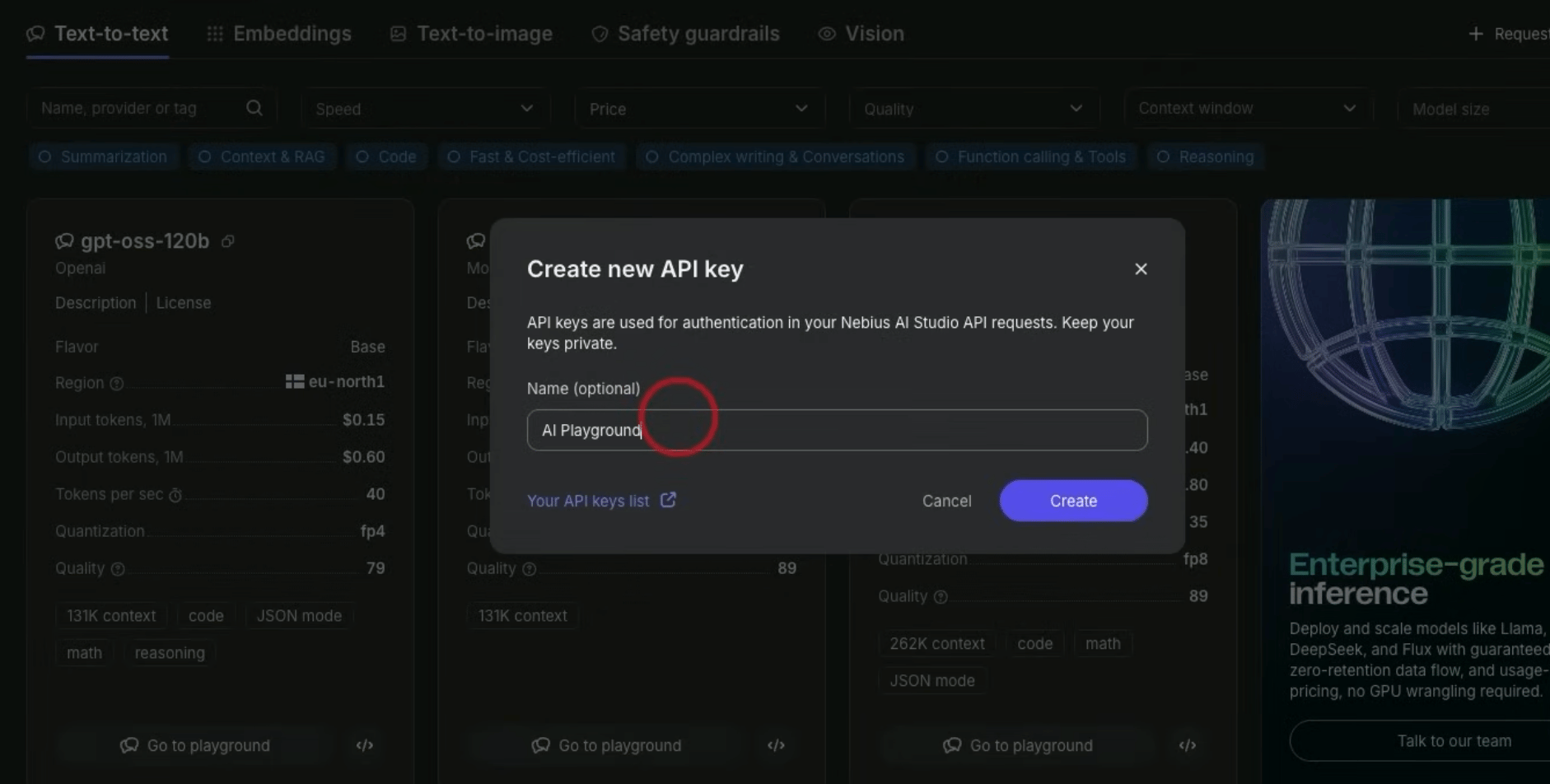The width and height of the screenshot is (1550, 784).
Task: Toggle the Reasoning filter chip
Action: click(x=1206, y=156)
